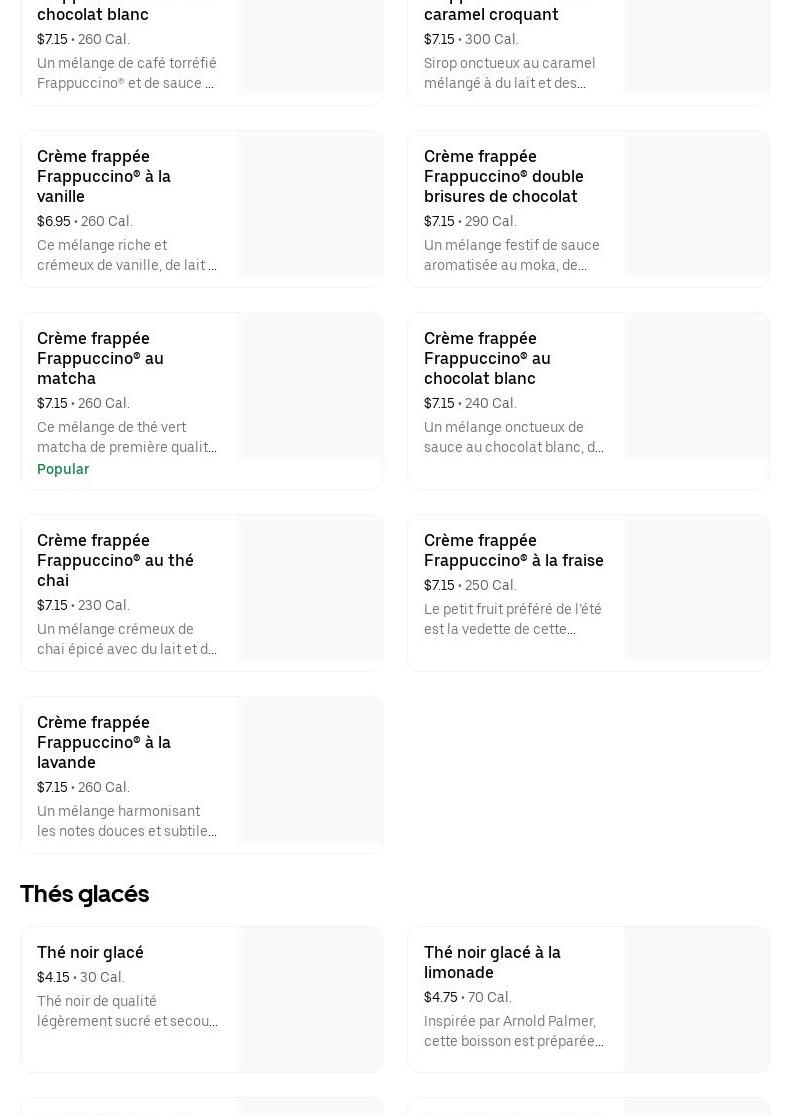Select Crème frappée Frappuccino double brisures de chocolat
Screen dimensions: 804x1115
click(x=503, y=176)
